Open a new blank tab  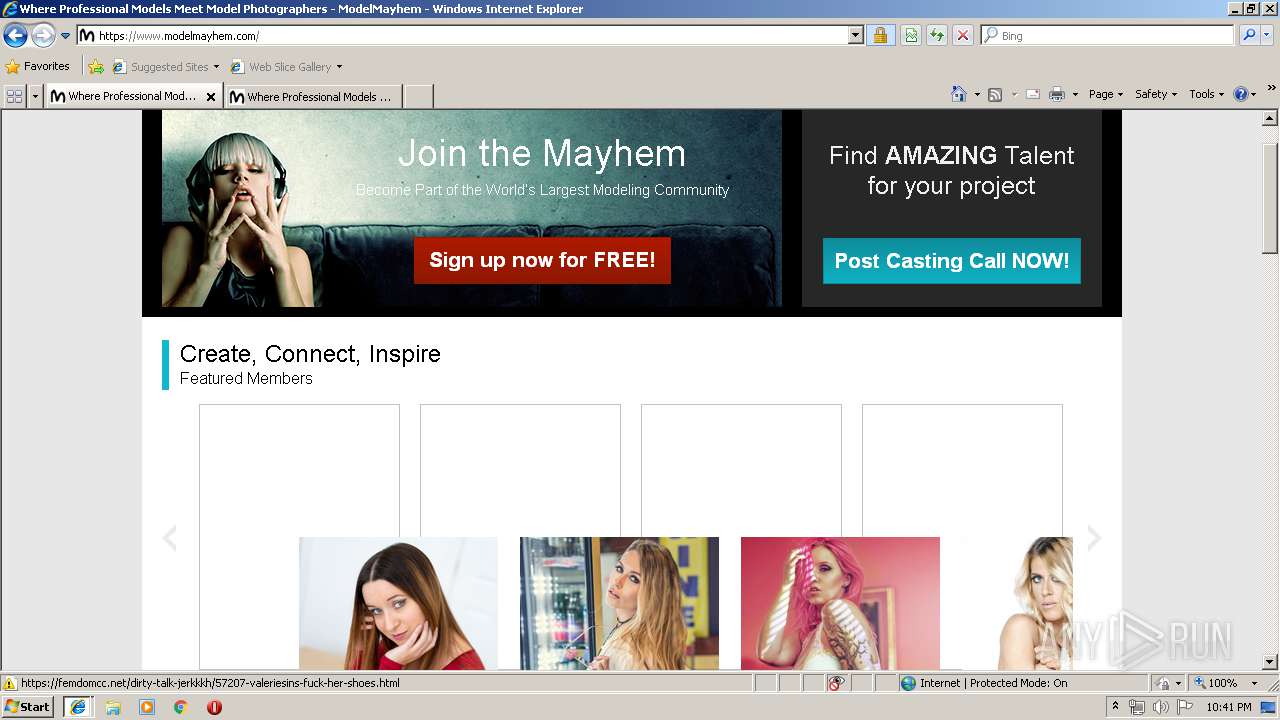coord(418,96)
